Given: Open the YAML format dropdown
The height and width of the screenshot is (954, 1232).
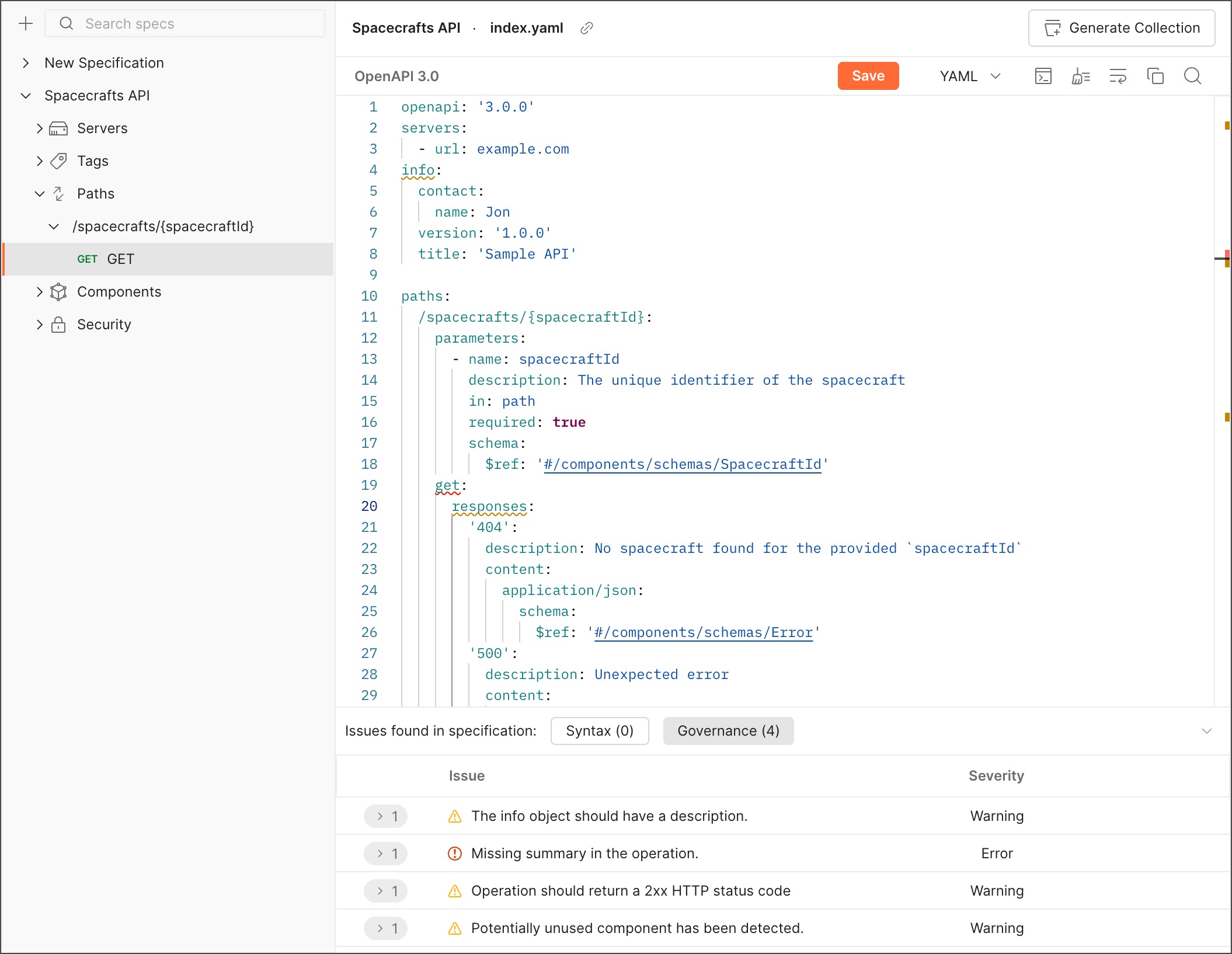Looking at the screenshot, I should point(969,76).
